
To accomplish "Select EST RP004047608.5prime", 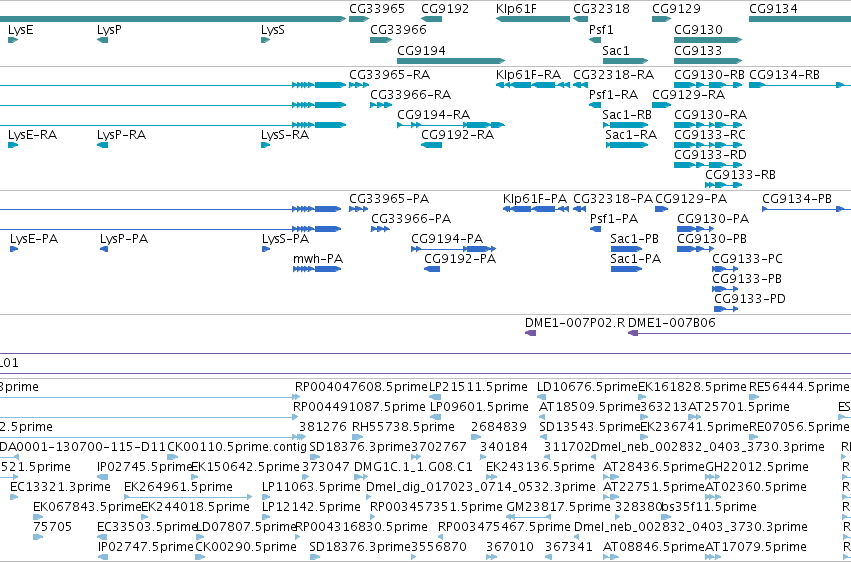I will pos(361,387).
